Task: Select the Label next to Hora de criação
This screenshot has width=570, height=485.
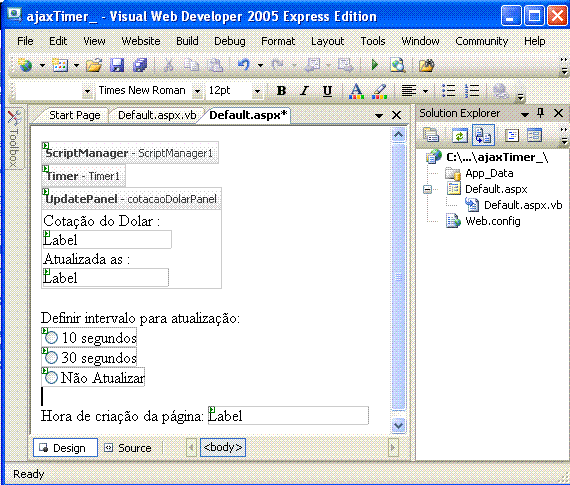Action: pos(288,416)
